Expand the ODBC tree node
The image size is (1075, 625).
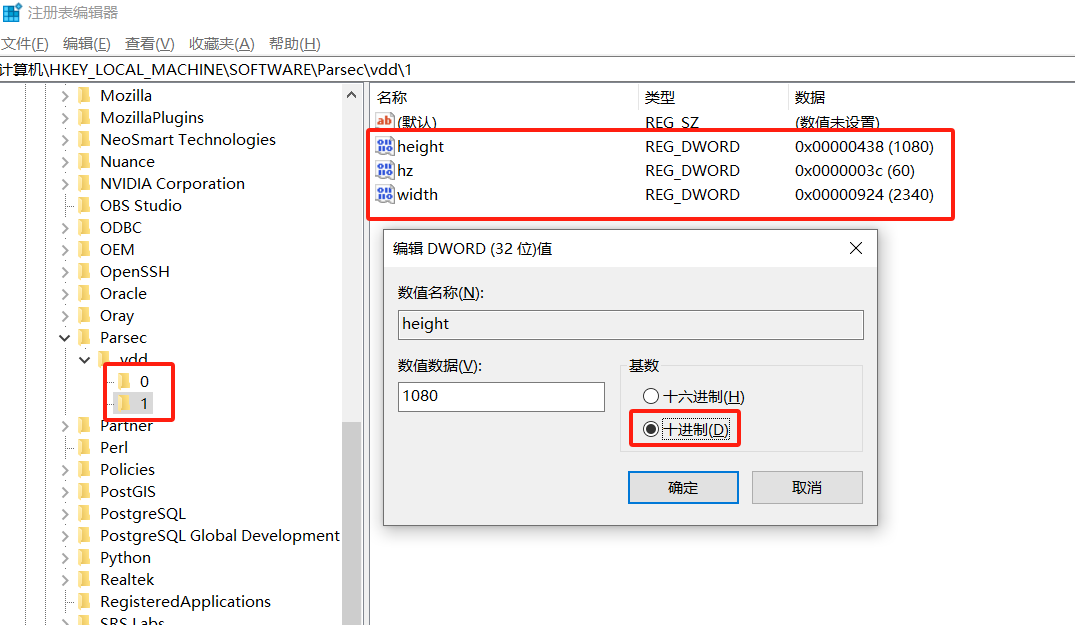(x=65, y=228)
